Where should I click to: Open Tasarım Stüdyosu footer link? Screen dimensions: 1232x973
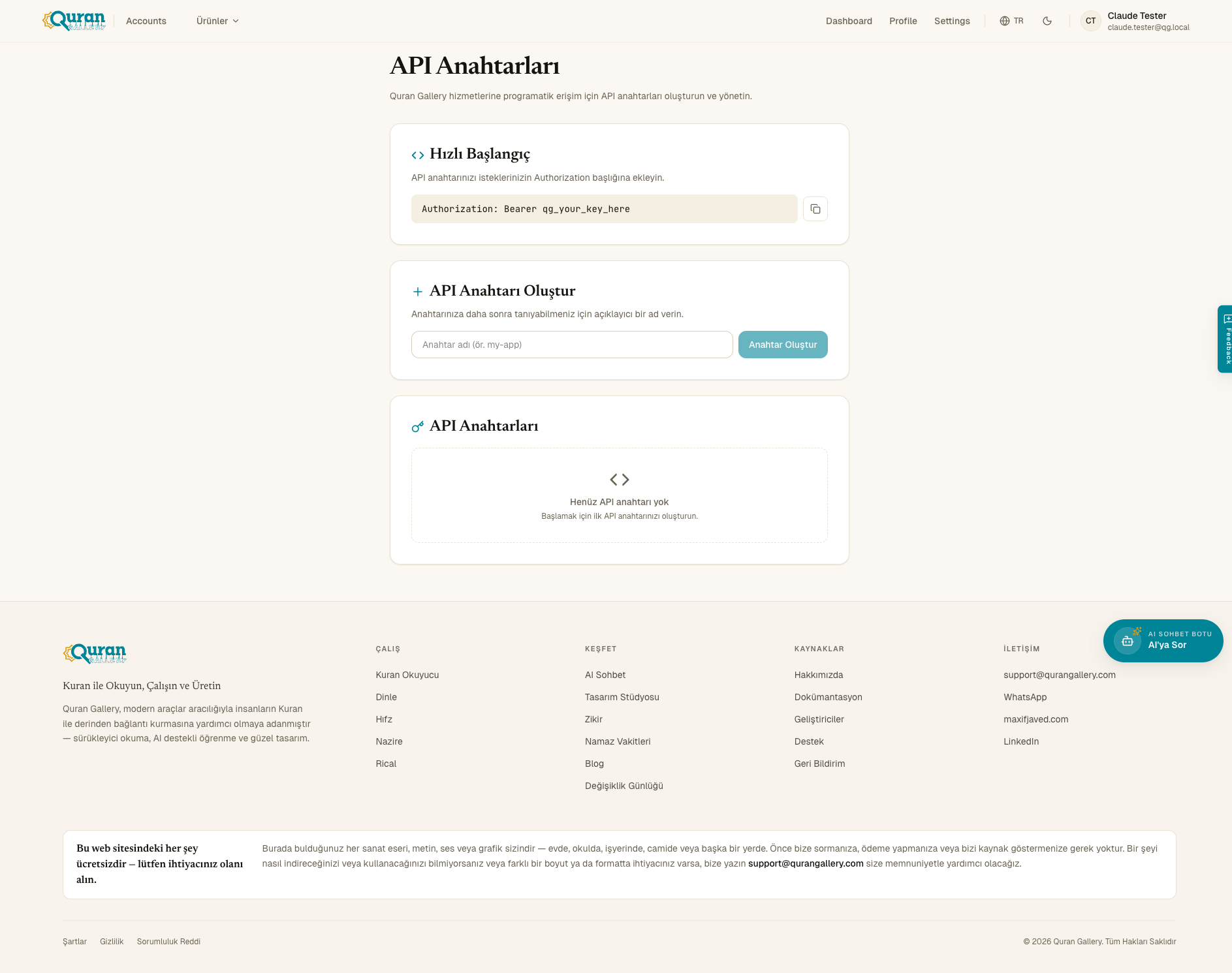(622, 697)
